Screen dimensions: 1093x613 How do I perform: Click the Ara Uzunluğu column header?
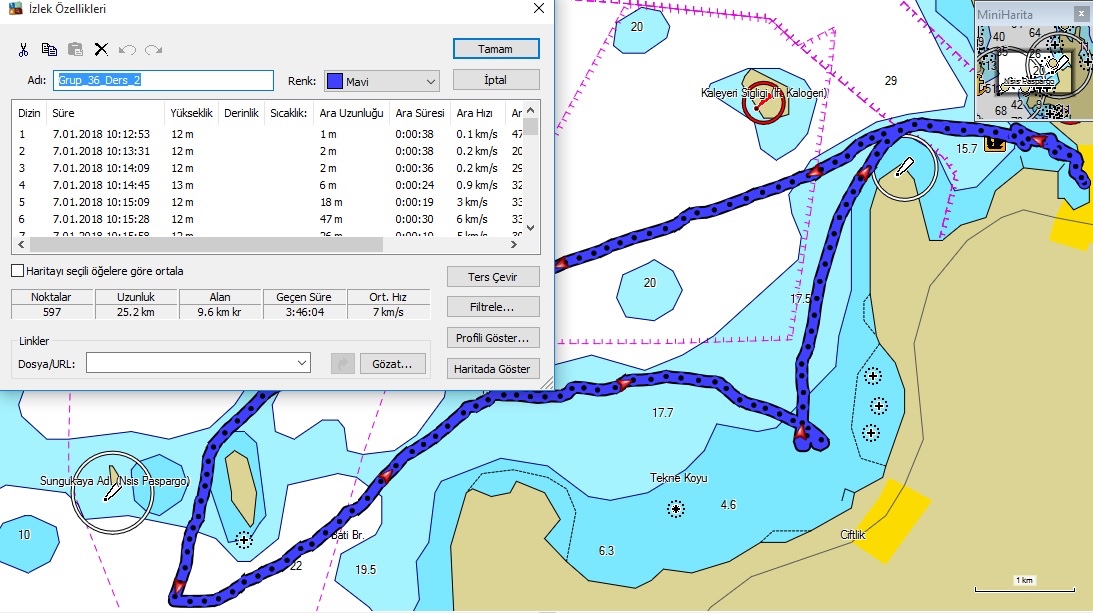point(351,113)
